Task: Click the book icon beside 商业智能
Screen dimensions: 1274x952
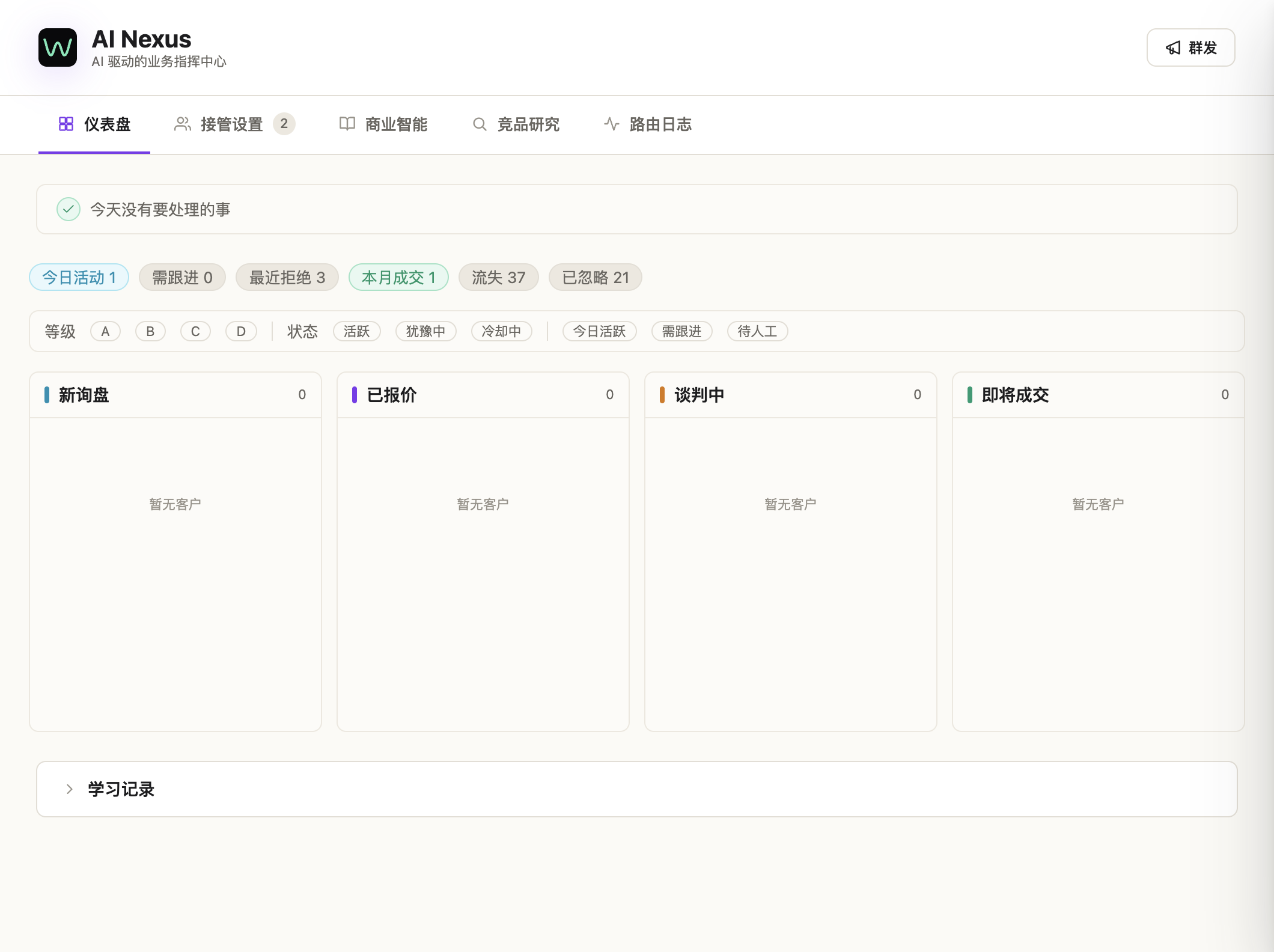Action: (x=347, y=124)
